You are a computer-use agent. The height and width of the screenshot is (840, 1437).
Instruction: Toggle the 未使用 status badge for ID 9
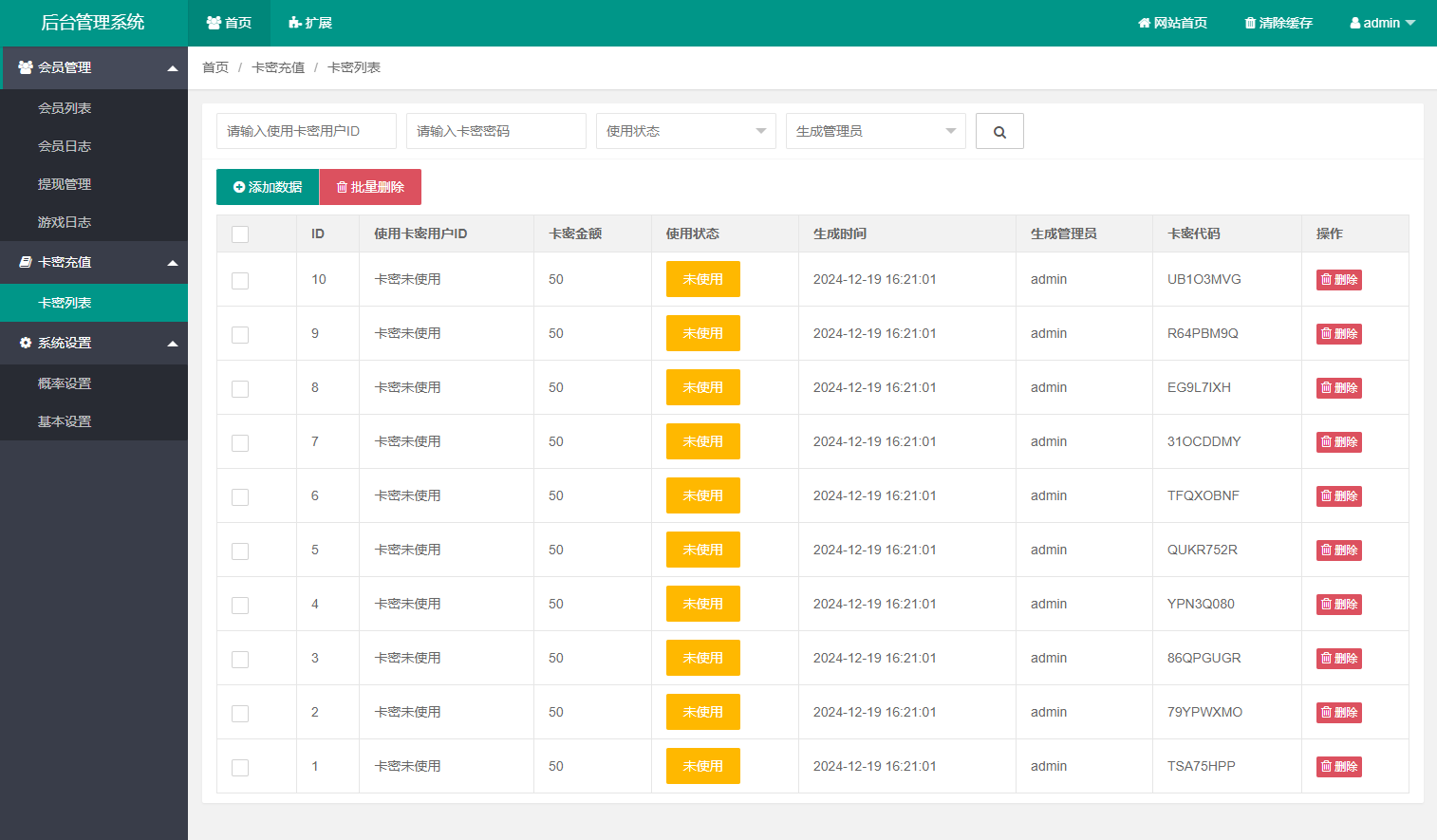click(x=702, y=333)
